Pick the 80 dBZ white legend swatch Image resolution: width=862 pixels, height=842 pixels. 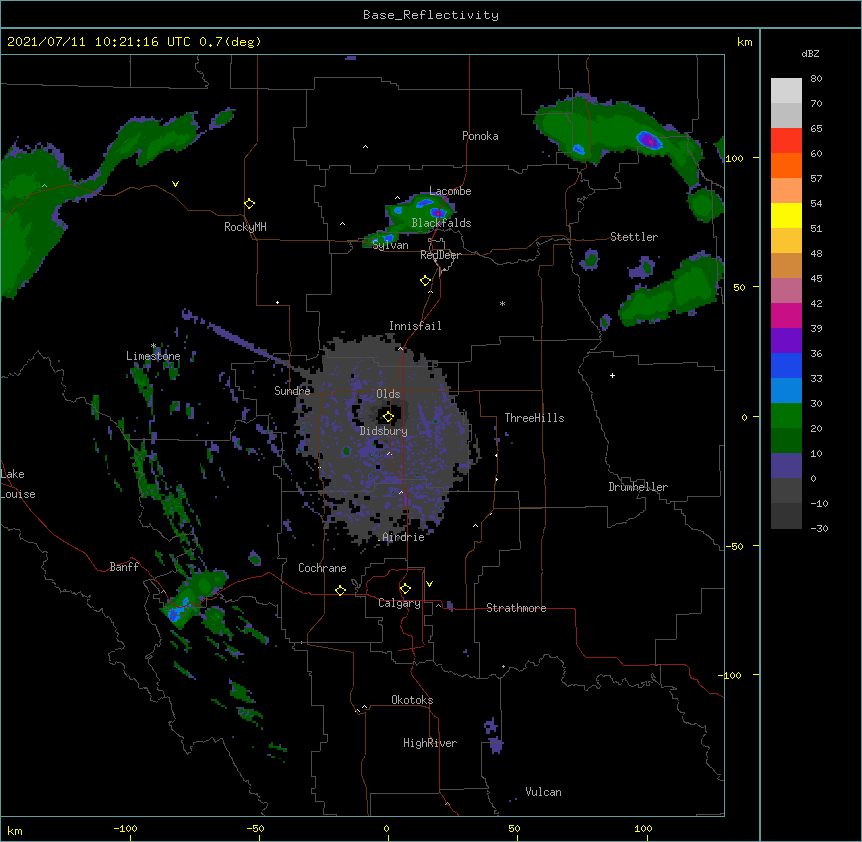pos(786,90)
